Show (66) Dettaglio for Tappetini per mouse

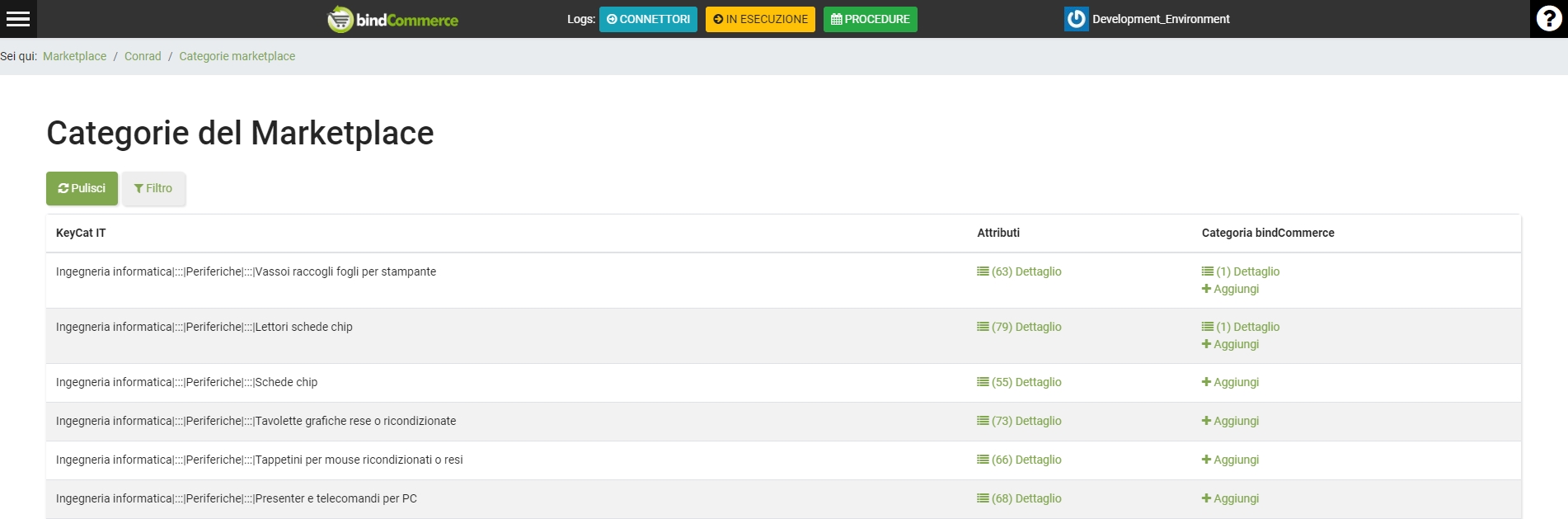click(1019, 460)
